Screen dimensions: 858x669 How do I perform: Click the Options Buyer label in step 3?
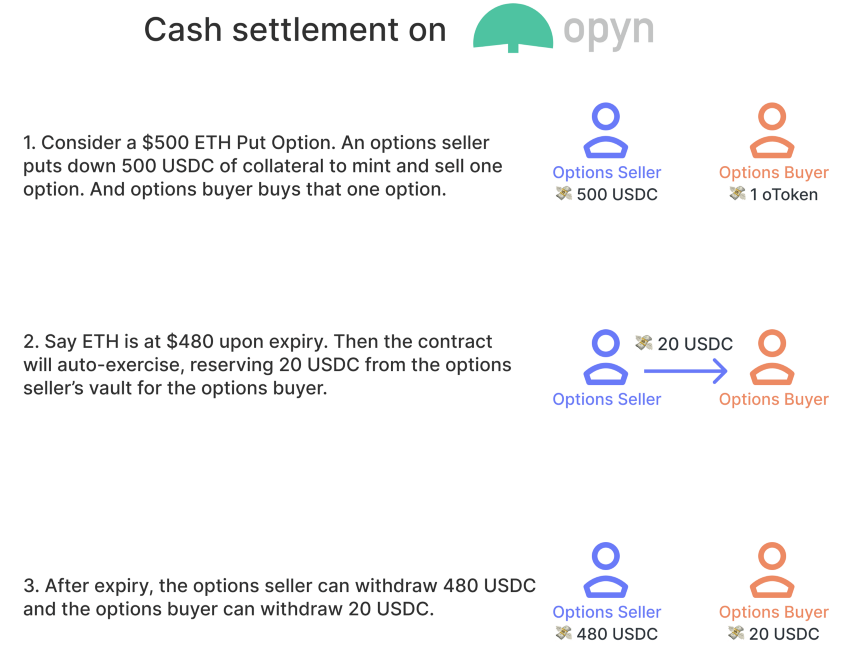[774, 612]
